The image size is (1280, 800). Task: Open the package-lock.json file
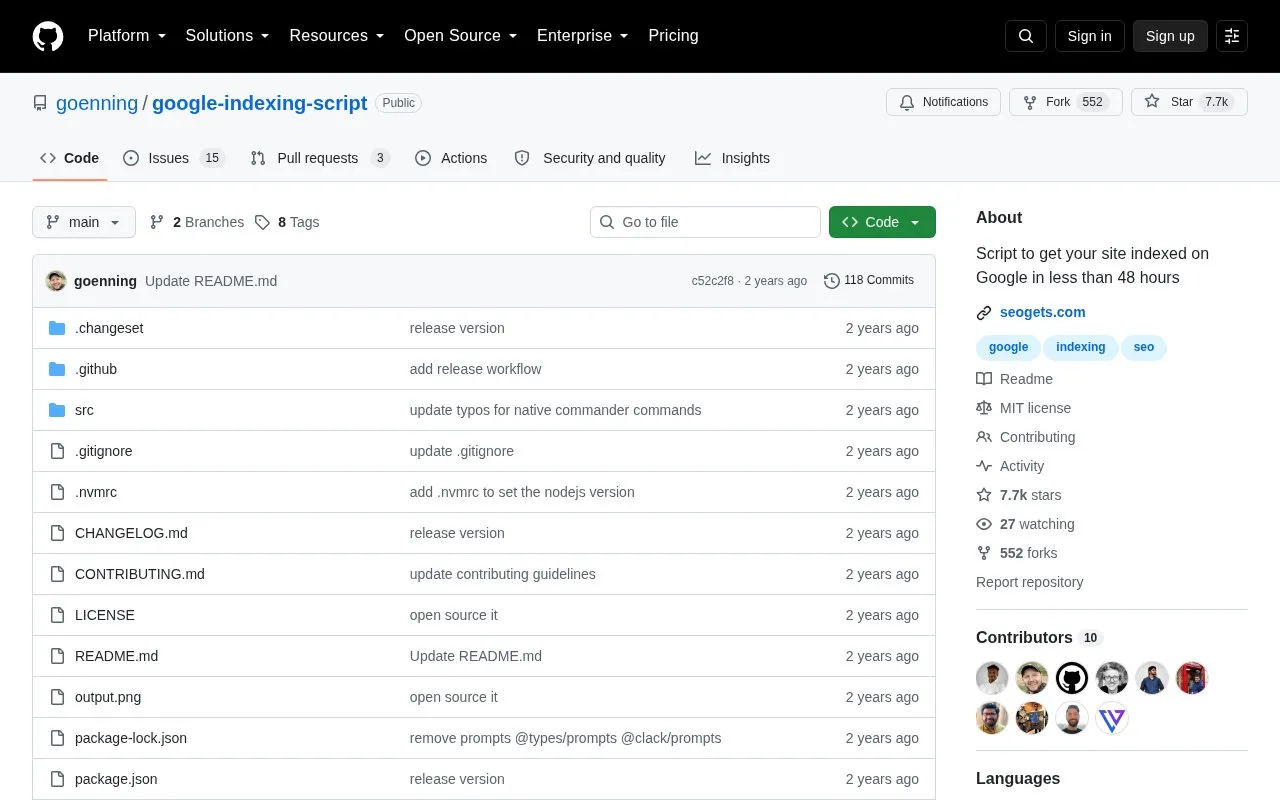click(131, 738)
